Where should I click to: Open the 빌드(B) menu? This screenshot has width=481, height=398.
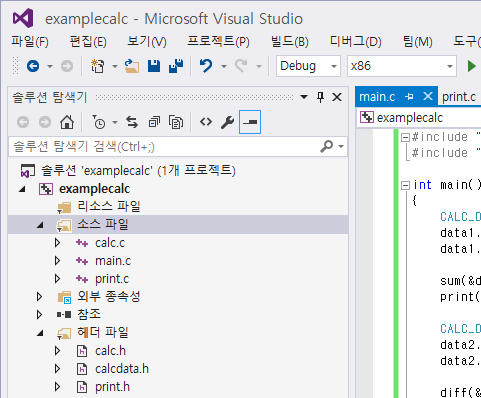(290, 42)
